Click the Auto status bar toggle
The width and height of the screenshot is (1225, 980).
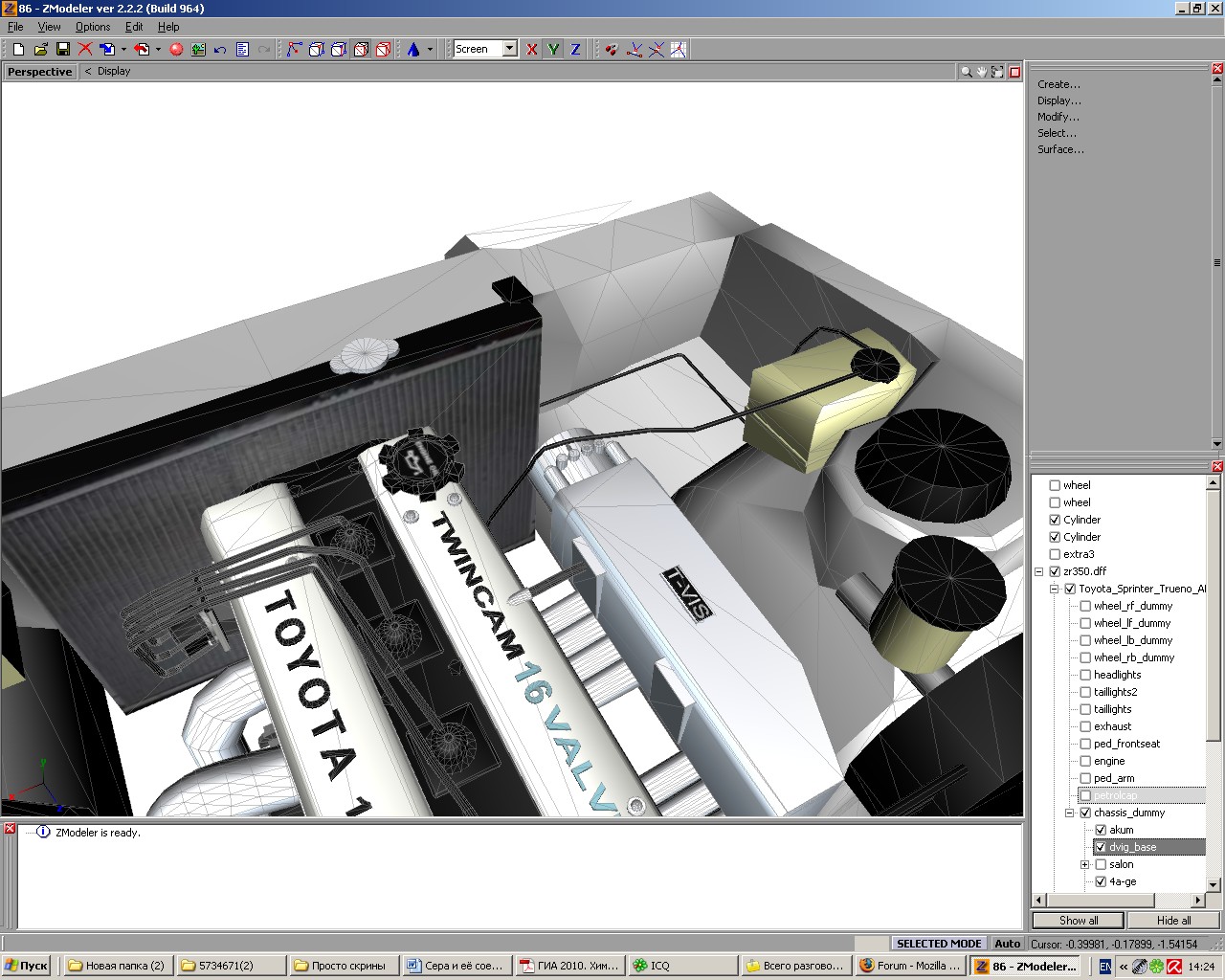(1007, 944)
